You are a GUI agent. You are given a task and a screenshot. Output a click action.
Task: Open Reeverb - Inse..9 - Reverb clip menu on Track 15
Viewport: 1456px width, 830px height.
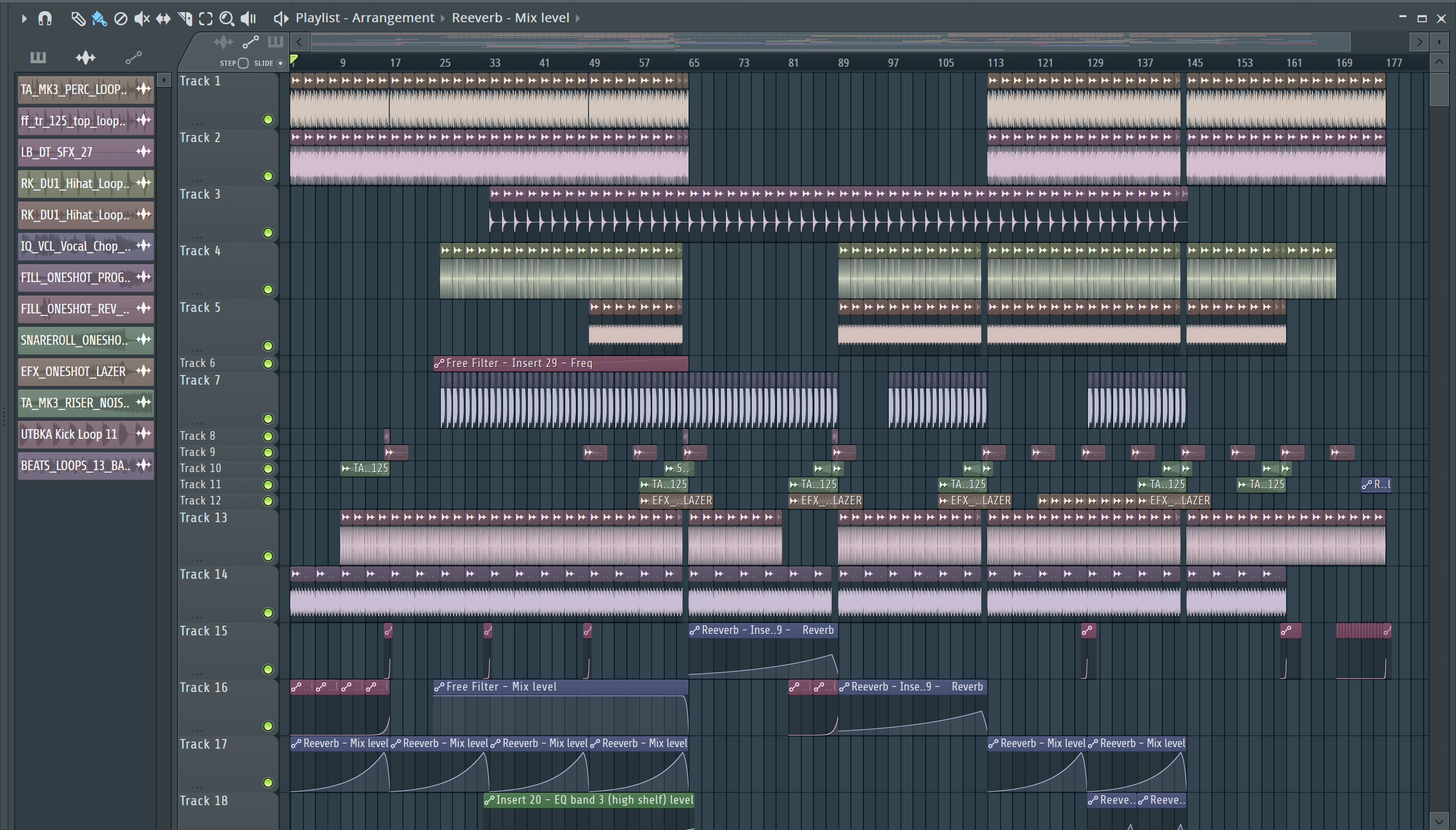pyautogui.click(x=694, y=630)
